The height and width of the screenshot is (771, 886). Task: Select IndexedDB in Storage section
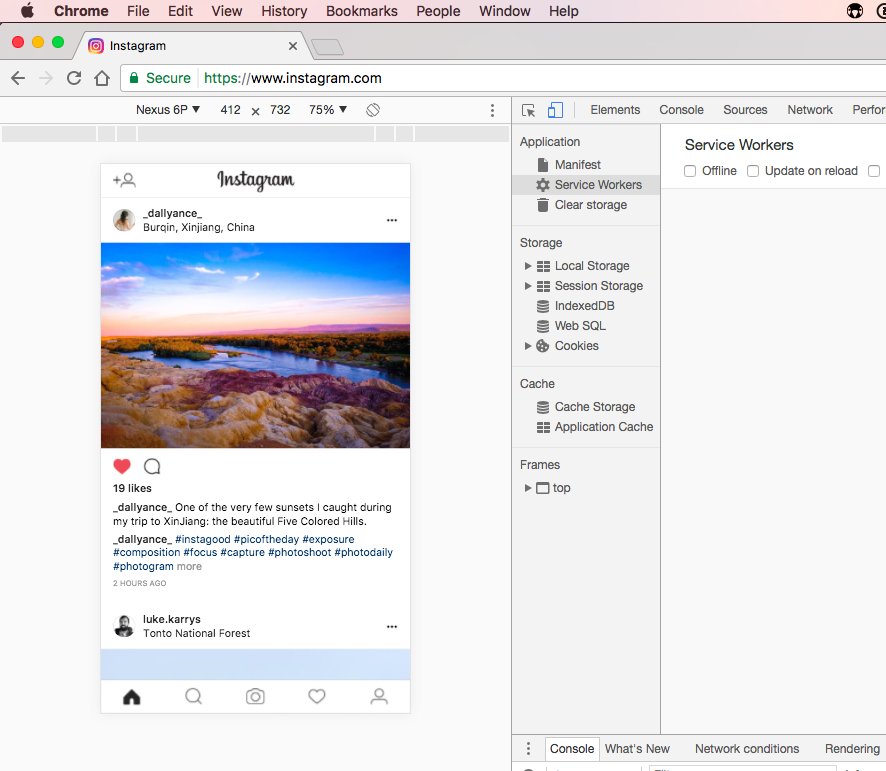pyautogui.click(x=586, y=306)
